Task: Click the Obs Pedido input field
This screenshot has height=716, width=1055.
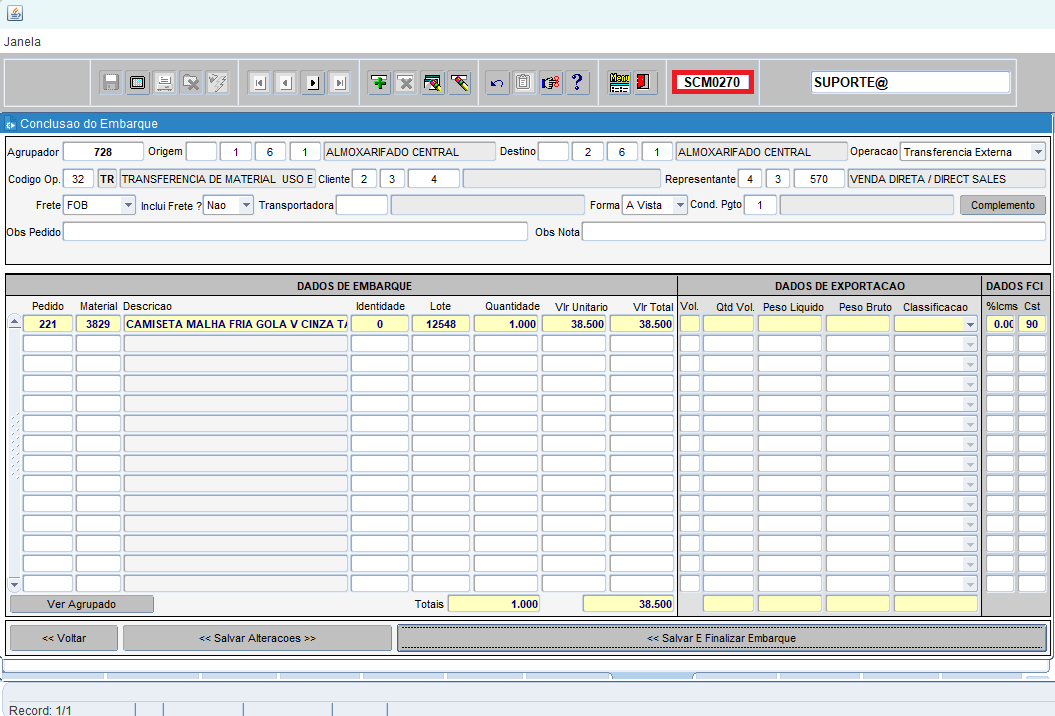Action: (x=295, y=232)
